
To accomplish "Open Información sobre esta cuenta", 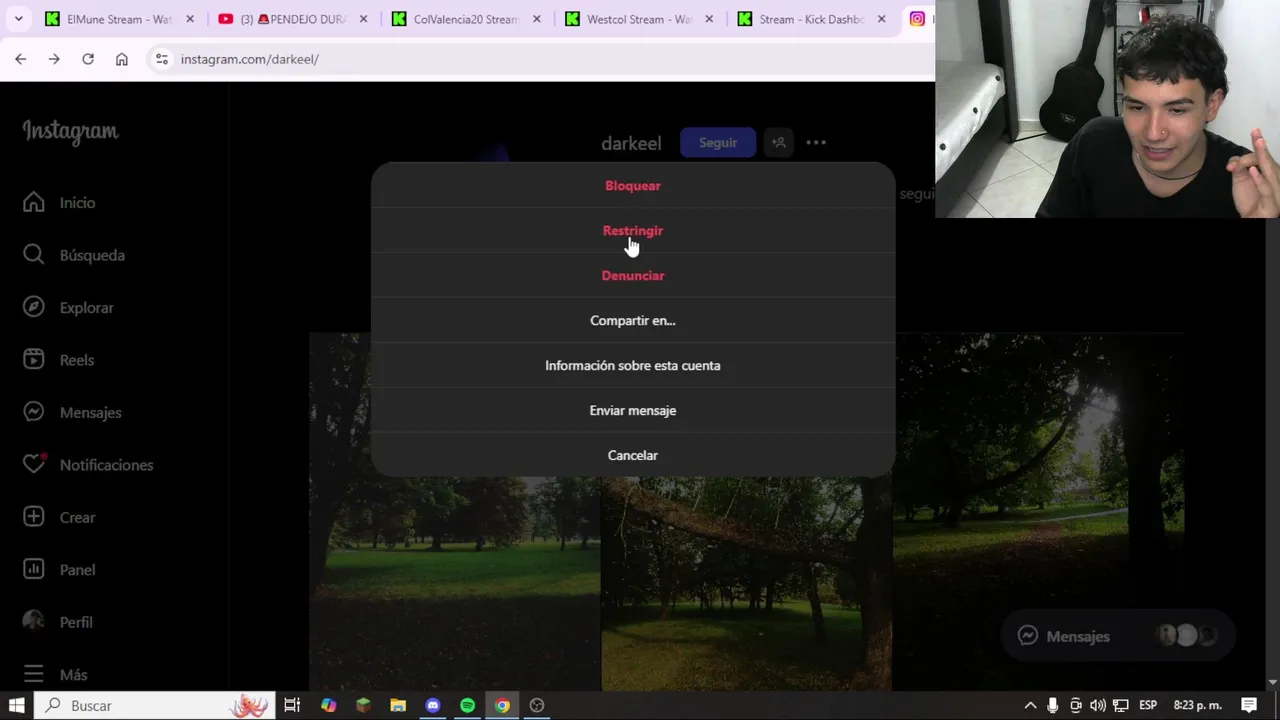I will coord(632,365).
